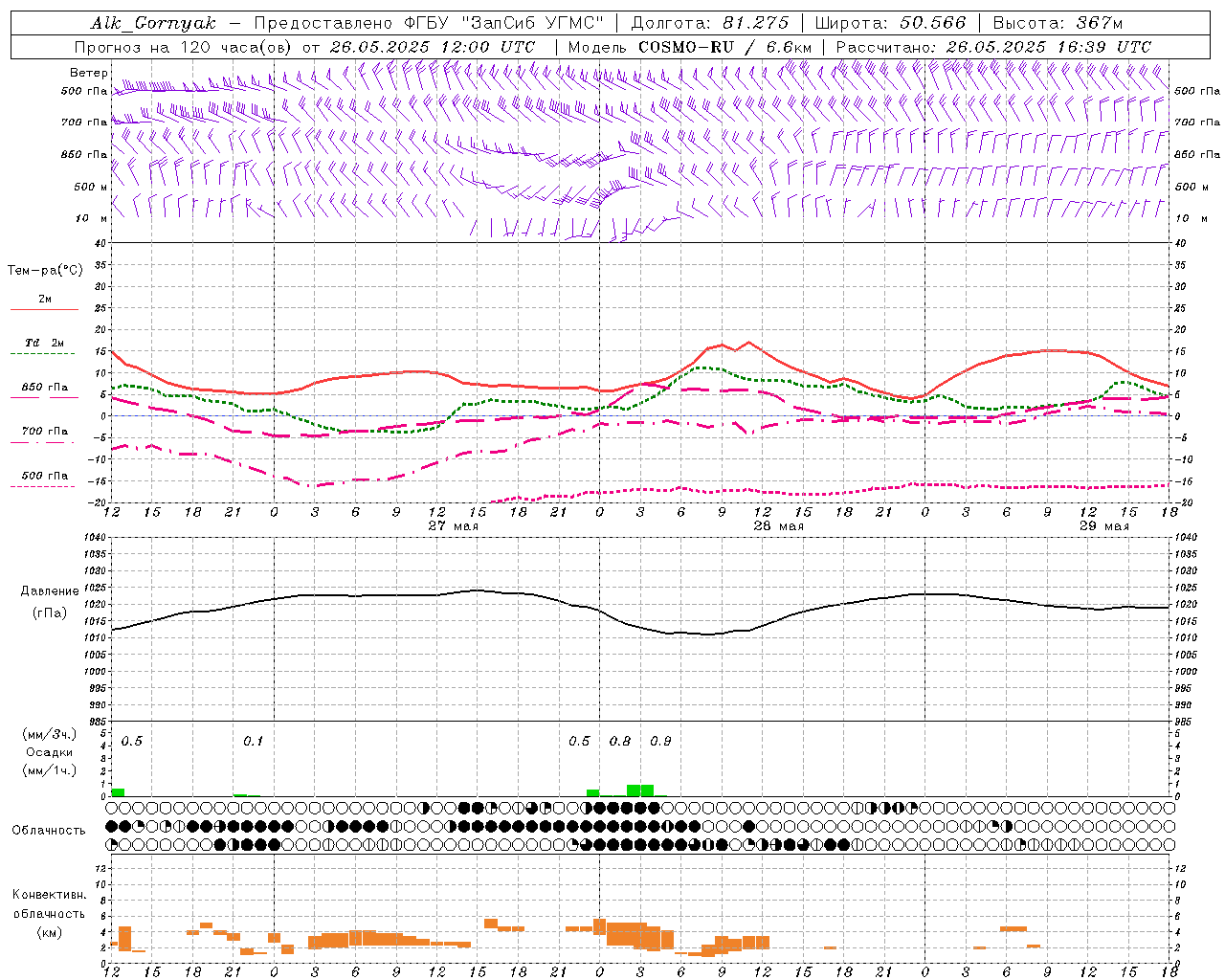Select the elevation text Высота: 367м
The height and width of the screenshot is (980, 1225).
click(x=1058, y=23)
